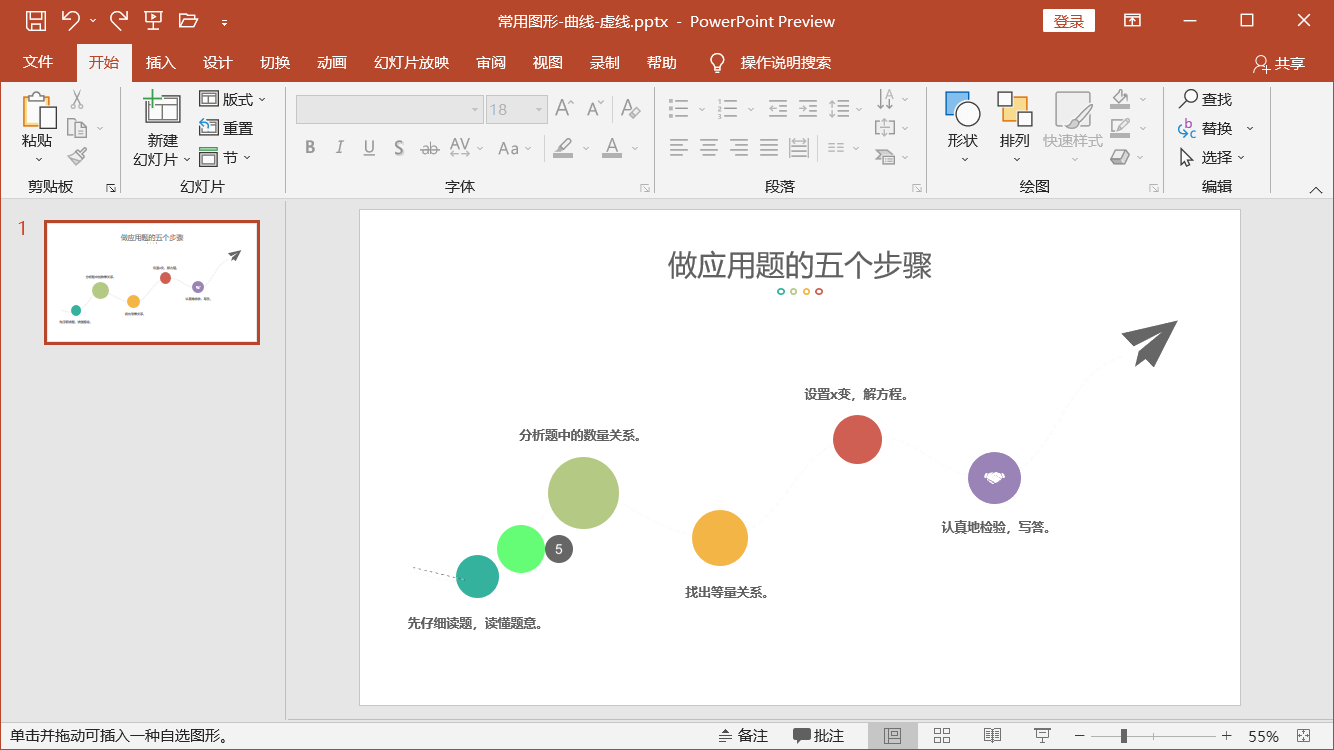Click the text highlight color button

point(563,148)
